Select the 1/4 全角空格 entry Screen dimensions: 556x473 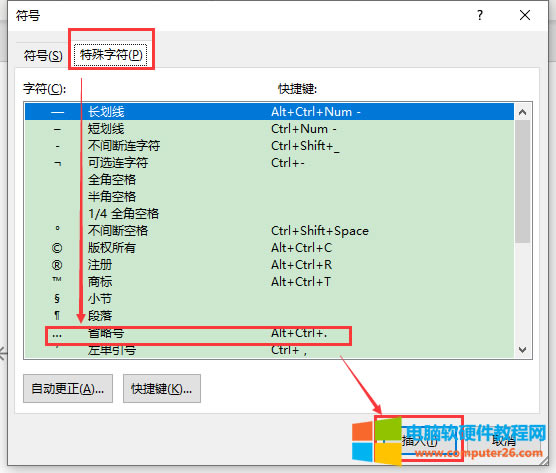269,214
